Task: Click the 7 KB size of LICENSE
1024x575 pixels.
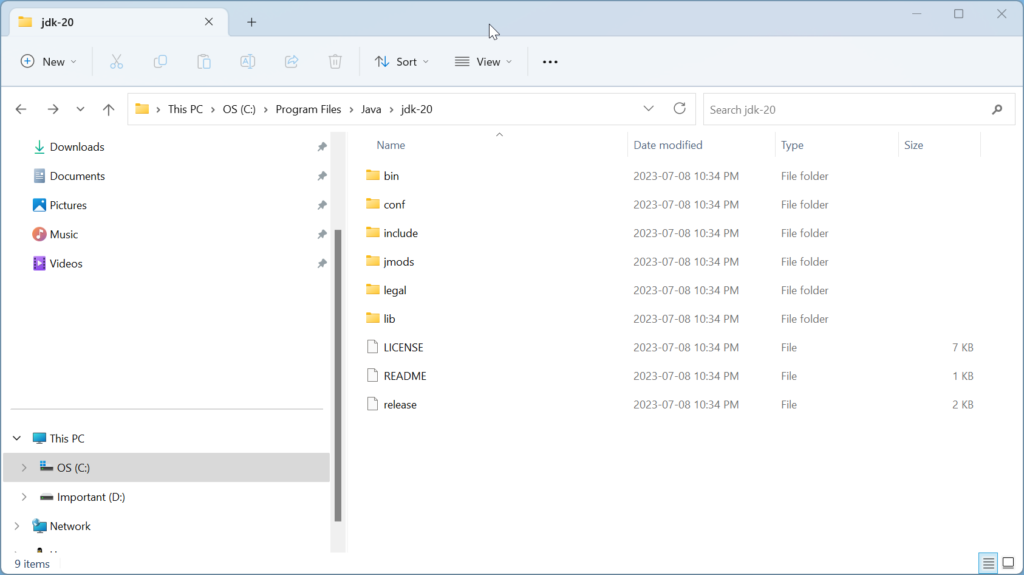Action: (963, 348)
